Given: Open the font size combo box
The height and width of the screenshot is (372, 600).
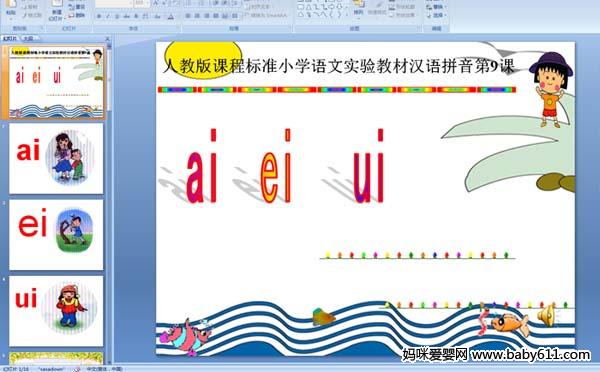Looking at the screenshot, I should (141, 3).
